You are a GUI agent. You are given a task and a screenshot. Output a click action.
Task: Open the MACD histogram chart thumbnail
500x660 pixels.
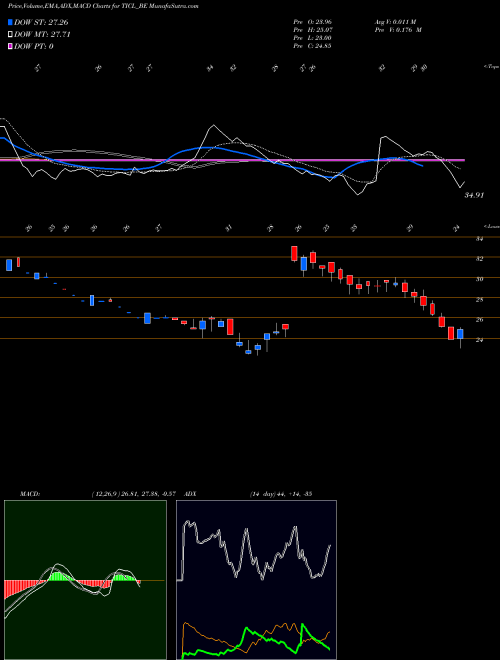click(x=85, y=580)
